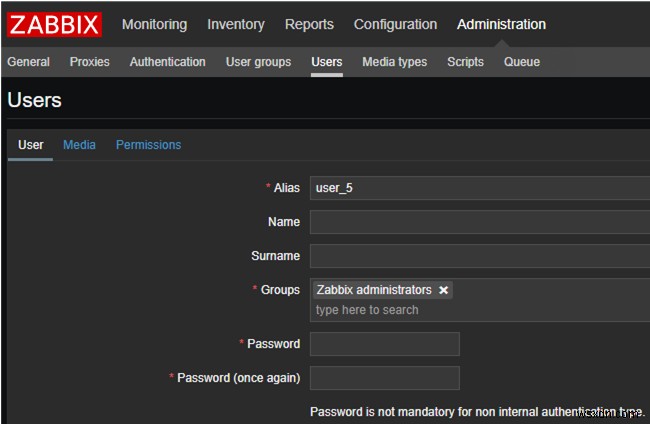
Task: Open the Inventory menu
Action: point(235,24)
